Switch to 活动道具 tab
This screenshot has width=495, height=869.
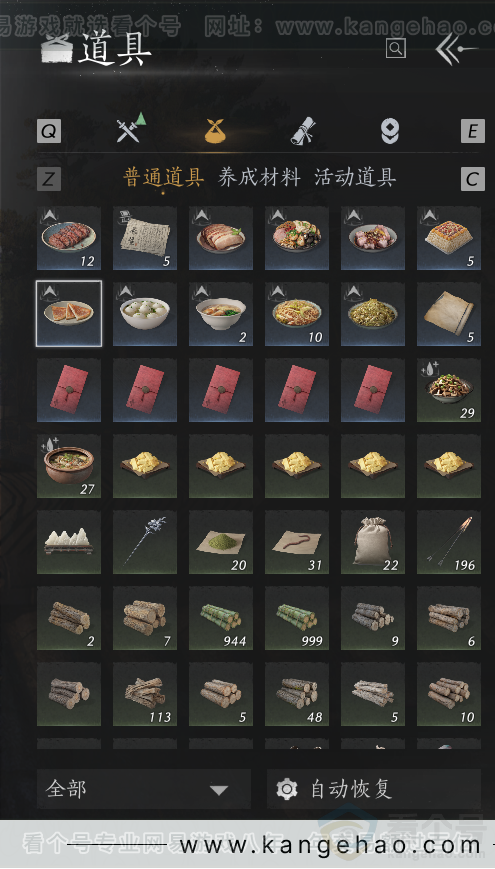pos(355,177)
